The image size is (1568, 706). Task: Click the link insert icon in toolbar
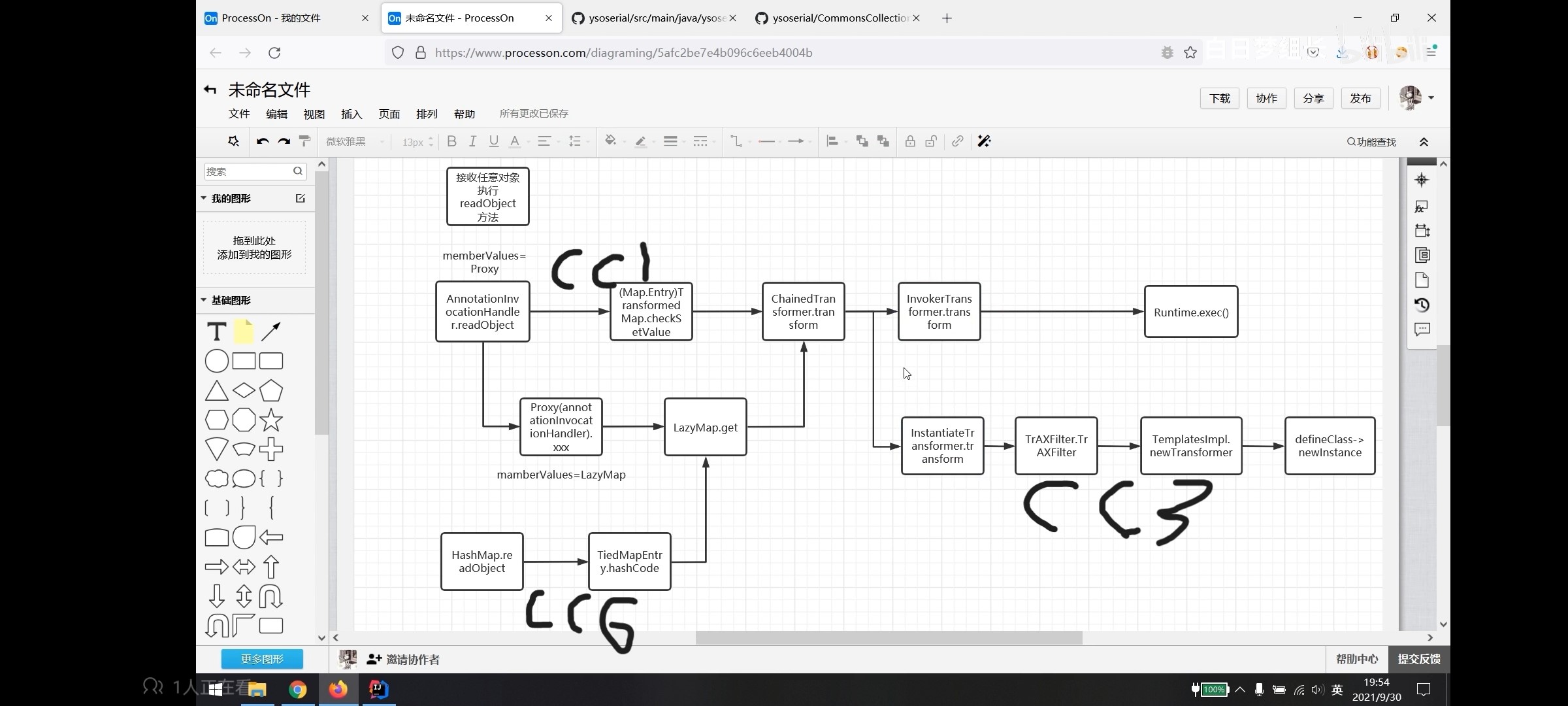pyautogui.click(x=957, y=141)
